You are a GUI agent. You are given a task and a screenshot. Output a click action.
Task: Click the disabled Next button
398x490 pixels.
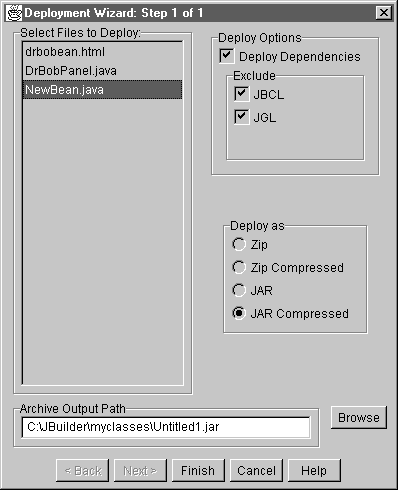pos(140,471)
